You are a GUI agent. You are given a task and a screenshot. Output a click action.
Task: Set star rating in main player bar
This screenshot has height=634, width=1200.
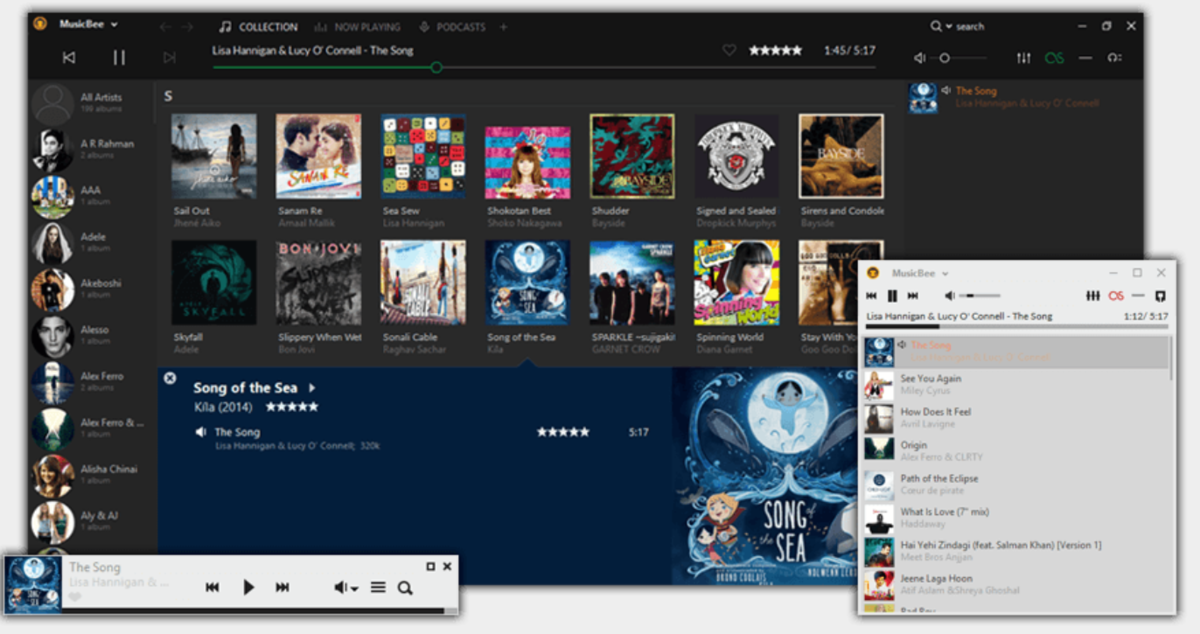click(775, 51)
